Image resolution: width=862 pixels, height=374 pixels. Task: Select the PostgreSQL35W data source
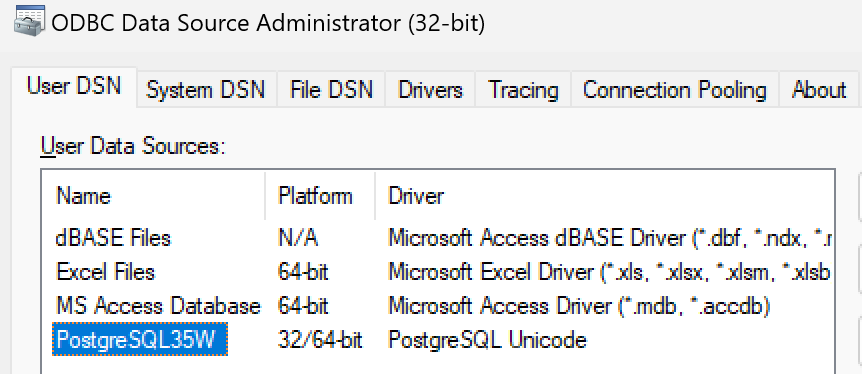[x=140, y=340]
